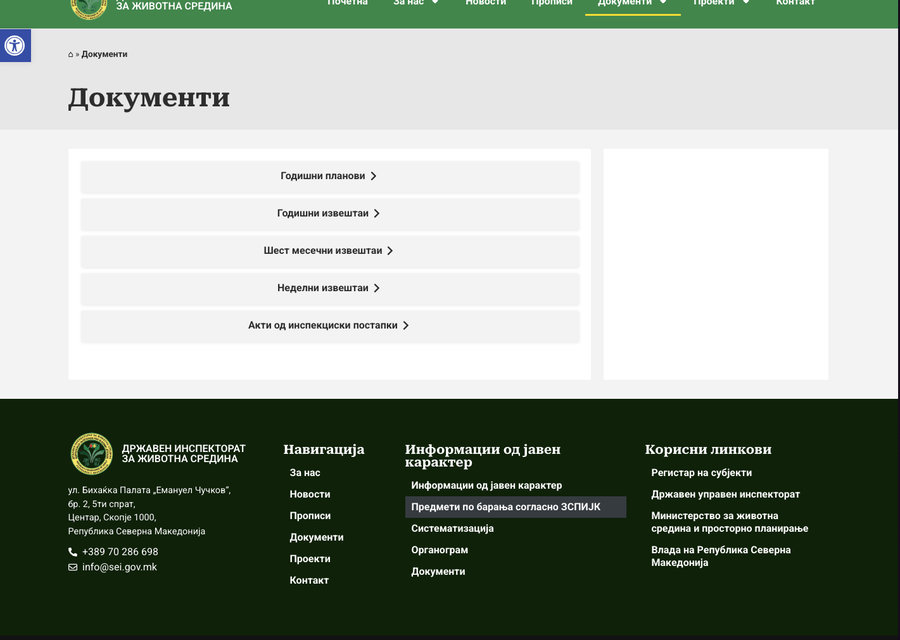Screen dimensions: 900x640
Task: Expand the Документи menu arrow in header
Action: (663, 2)
